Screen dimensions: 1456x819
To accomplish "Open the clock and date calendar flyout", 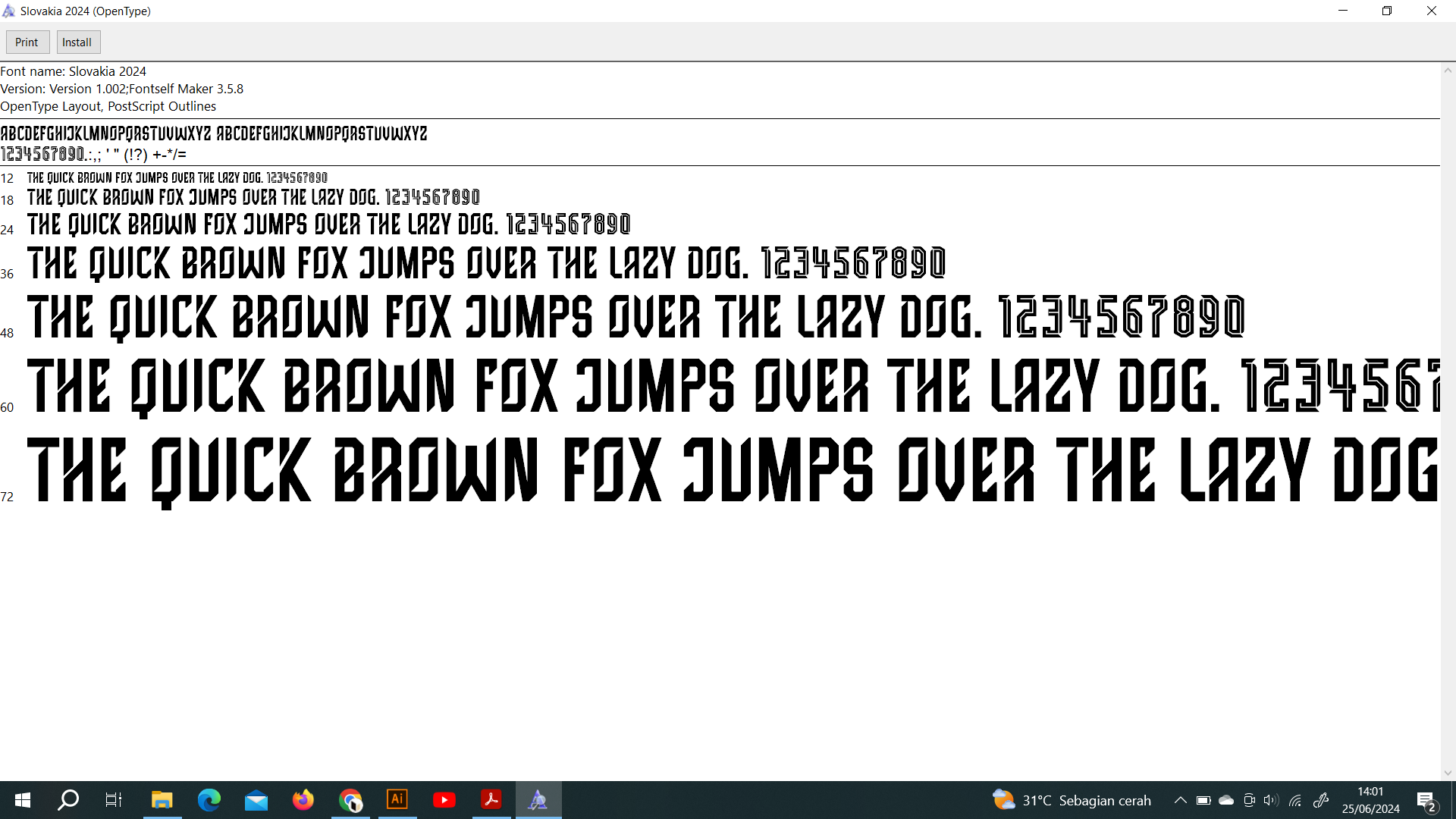I will click(x=1370, y=800).
